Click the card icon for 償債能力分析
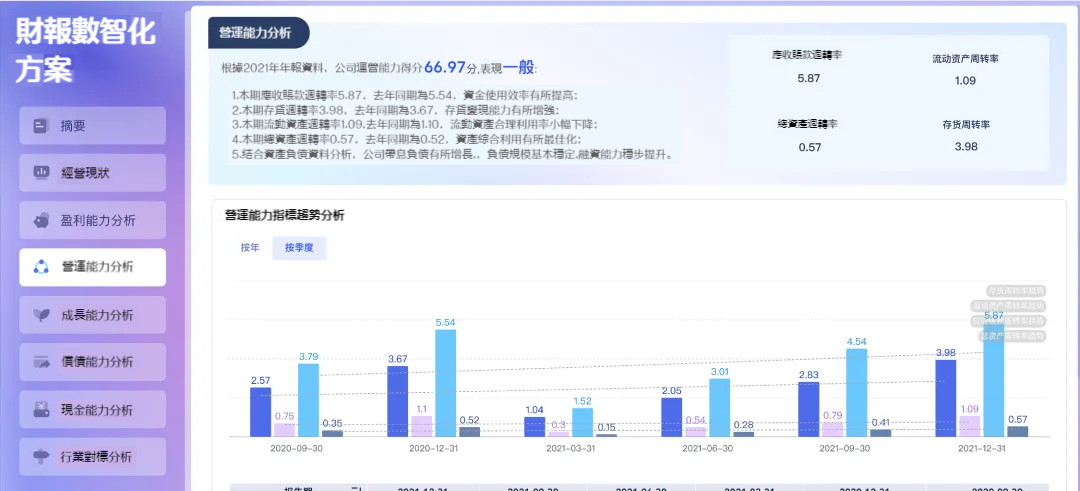This screenshot has width=1080, height=491. [41, 362]
